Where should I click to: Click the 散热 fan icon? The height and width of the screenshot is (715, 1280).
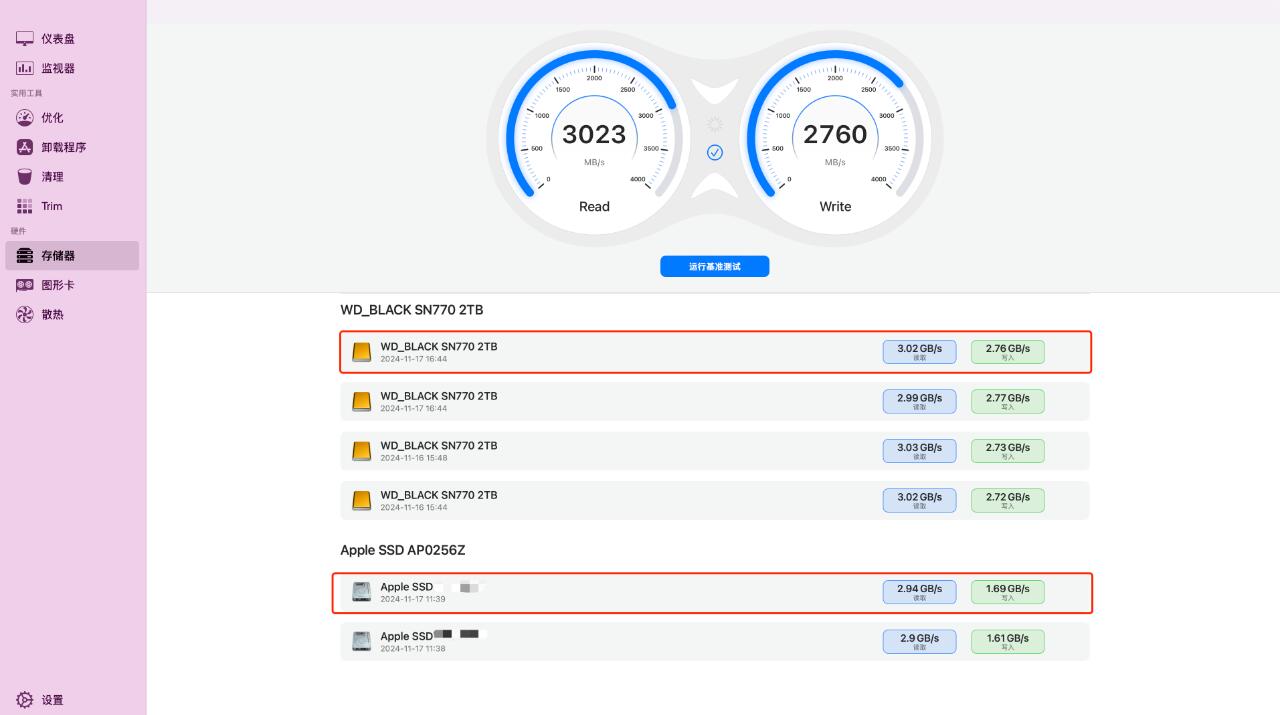pos(25,315)
